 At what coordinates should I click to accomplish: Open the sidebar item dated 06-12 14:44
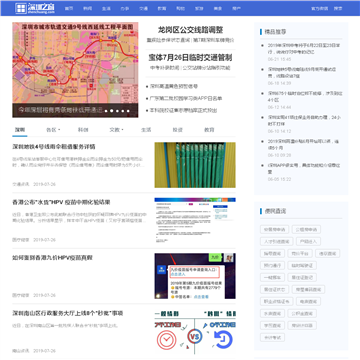tap(305, 97)
